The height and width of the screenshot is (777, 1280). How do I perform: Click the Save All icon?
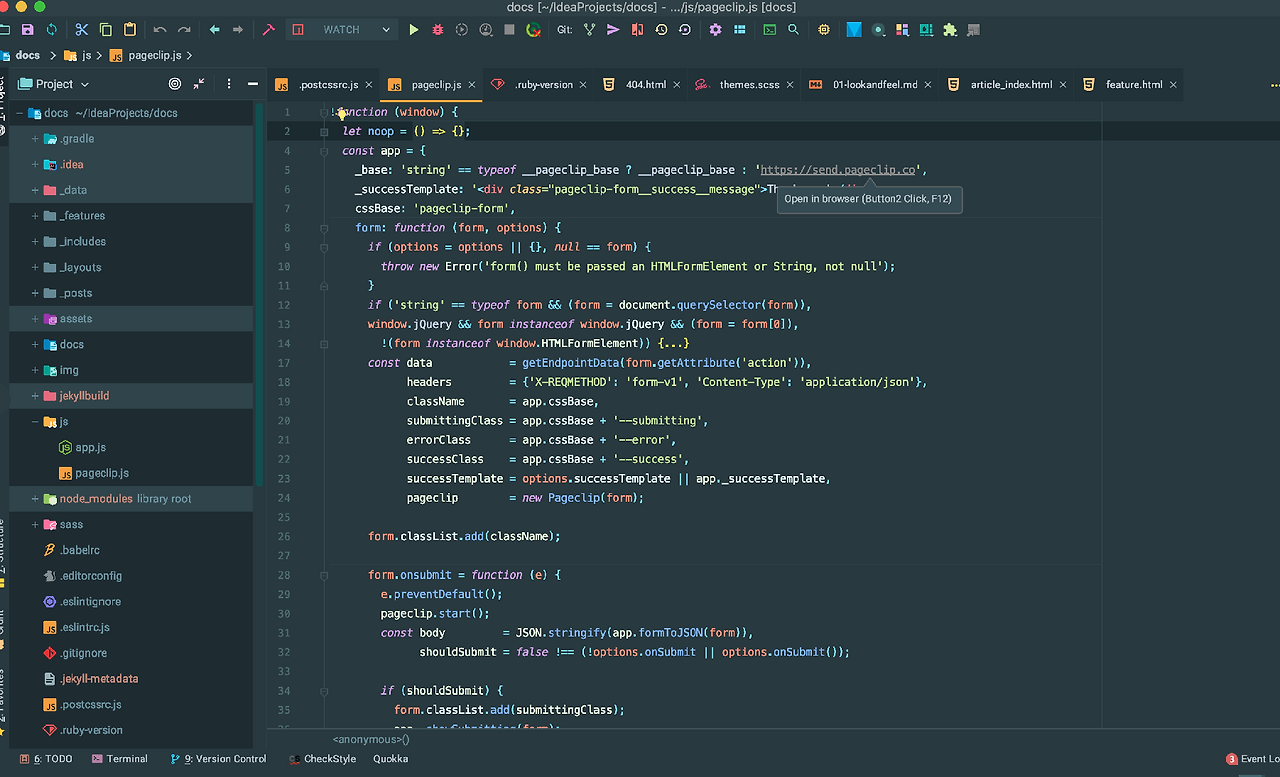(27, 30)
